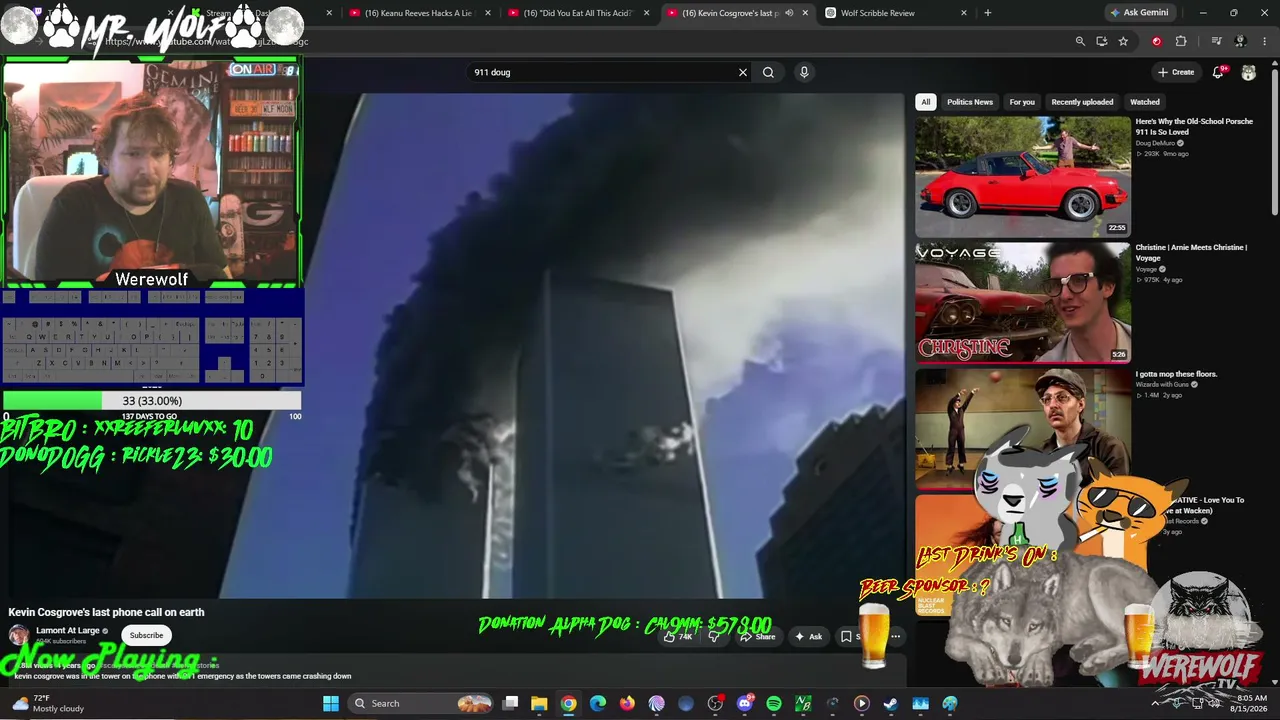Open the Windows Start menu
Viewport: 1280px width, 720px height.
331,703
